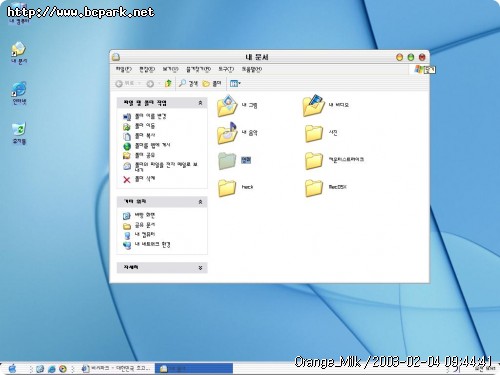Screen dimensions: 500x375
Task: Select the 내 음악 music folder icon
Action: click(227, 133)
